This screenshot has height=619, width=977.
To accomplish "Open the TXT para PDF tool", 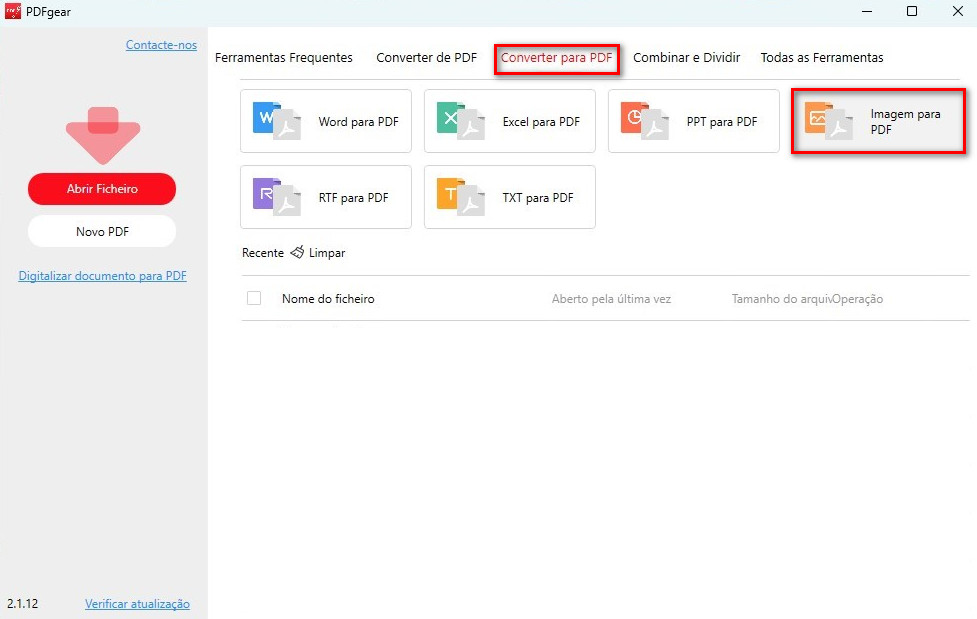I will (x=509, y=197).
